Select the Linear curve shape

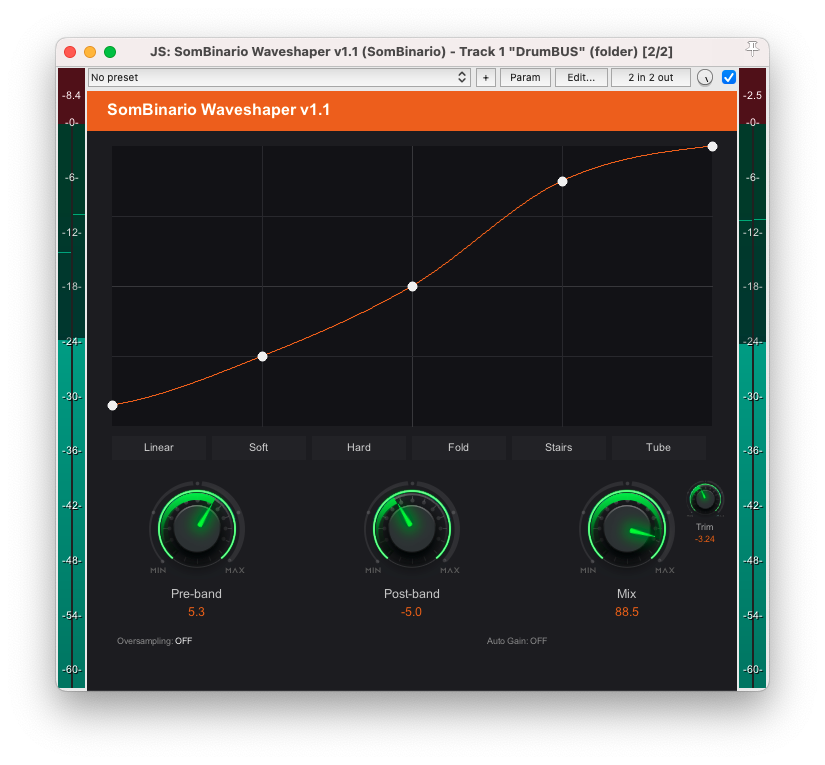159,448
